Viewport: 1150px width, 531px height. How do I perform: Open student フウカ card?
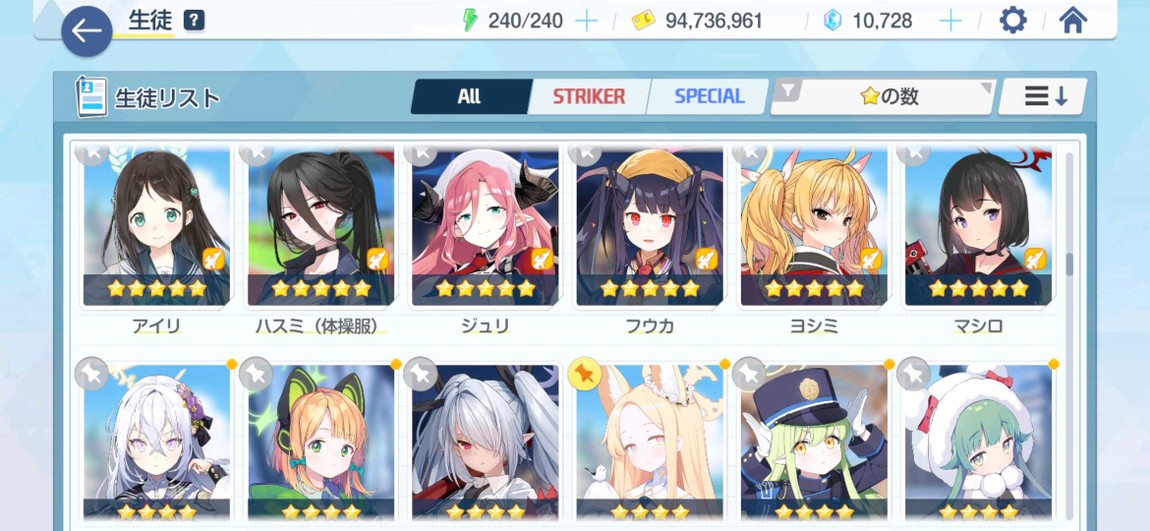point(649,227)
